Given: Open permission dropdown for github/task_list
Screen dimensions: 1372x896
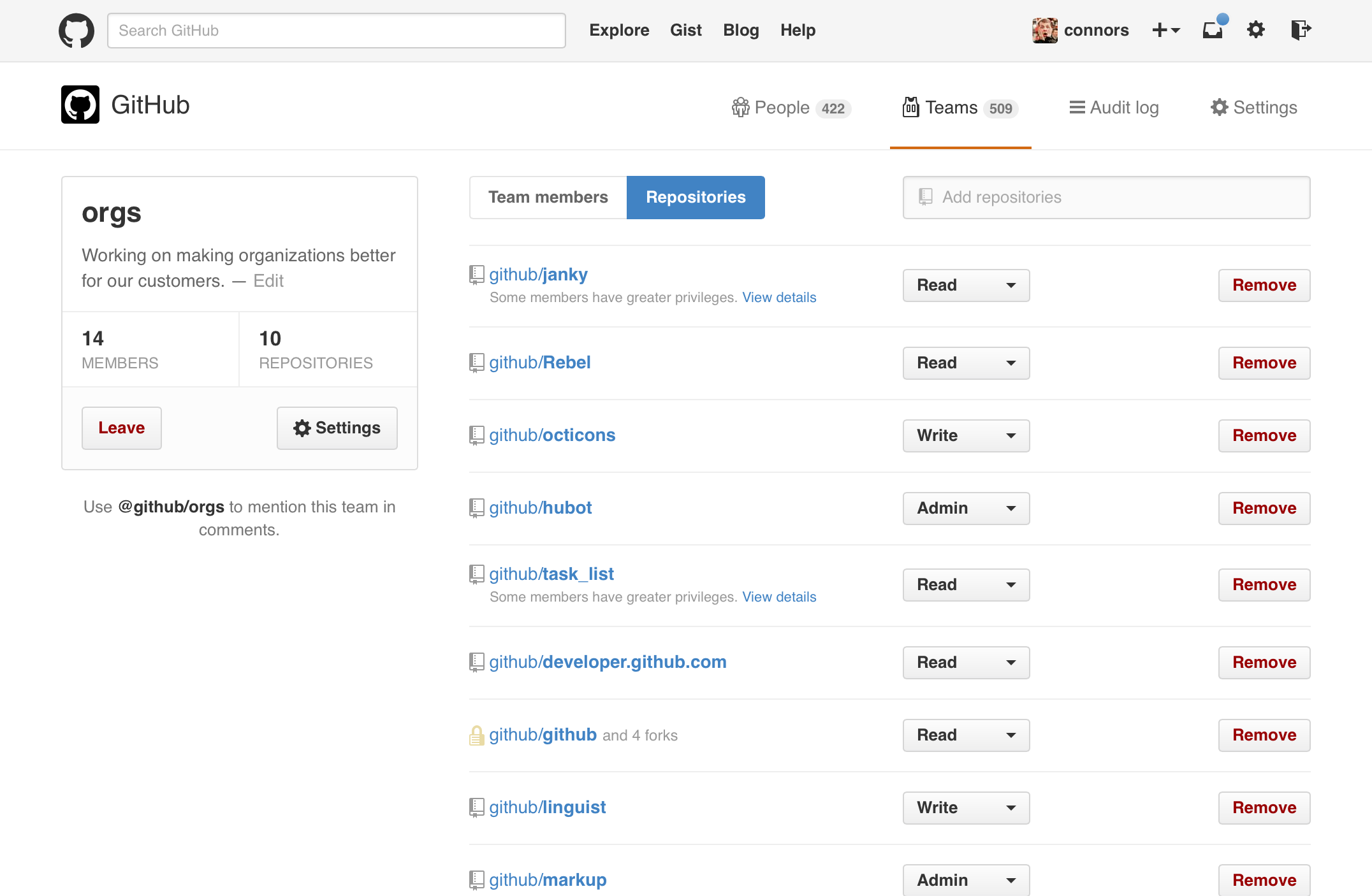Looking at the screenshot, I should click(x=967, y=585).
